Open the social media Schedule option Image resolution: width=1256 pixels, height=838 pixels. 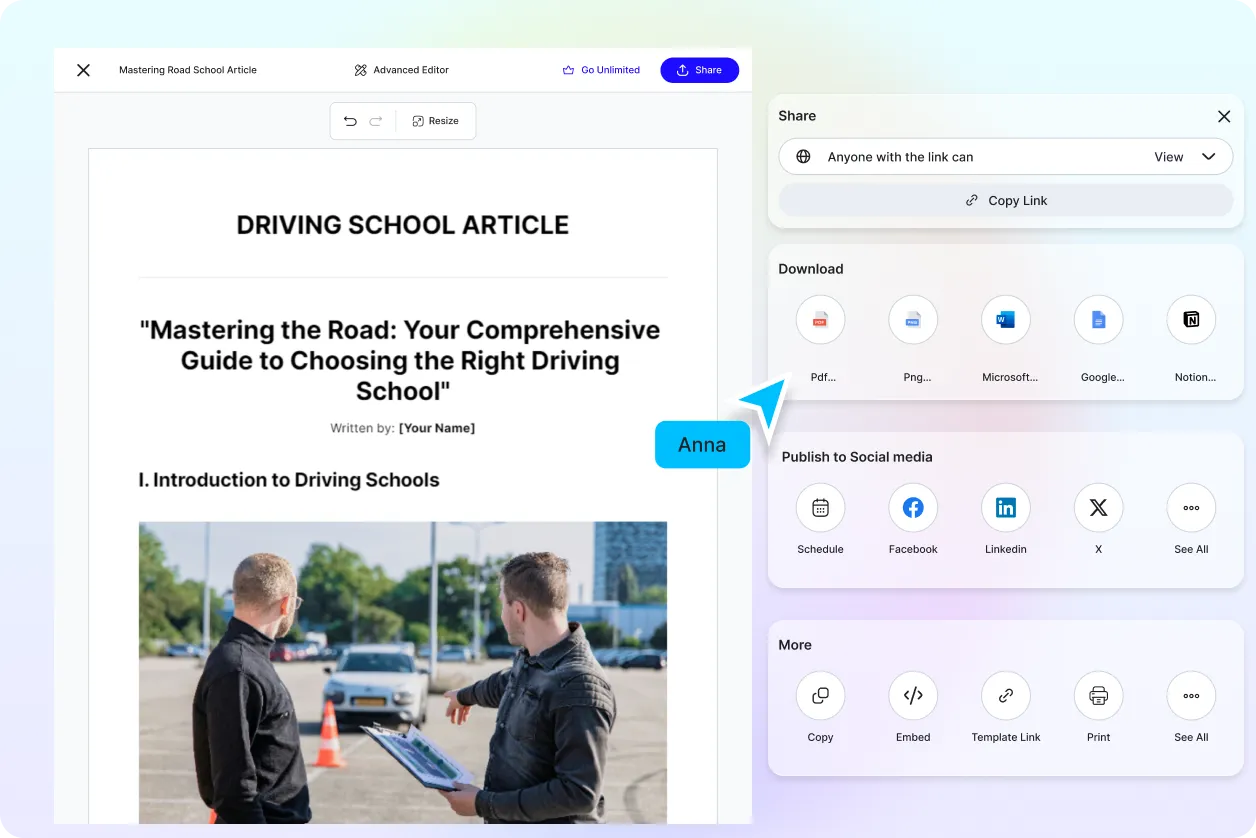coord(820,507)
